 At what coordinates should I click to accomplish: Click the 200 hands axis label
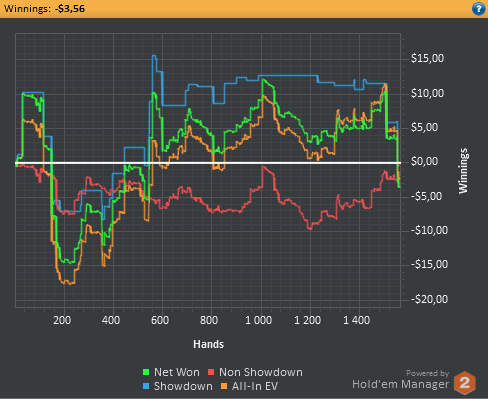click(62, 320)
